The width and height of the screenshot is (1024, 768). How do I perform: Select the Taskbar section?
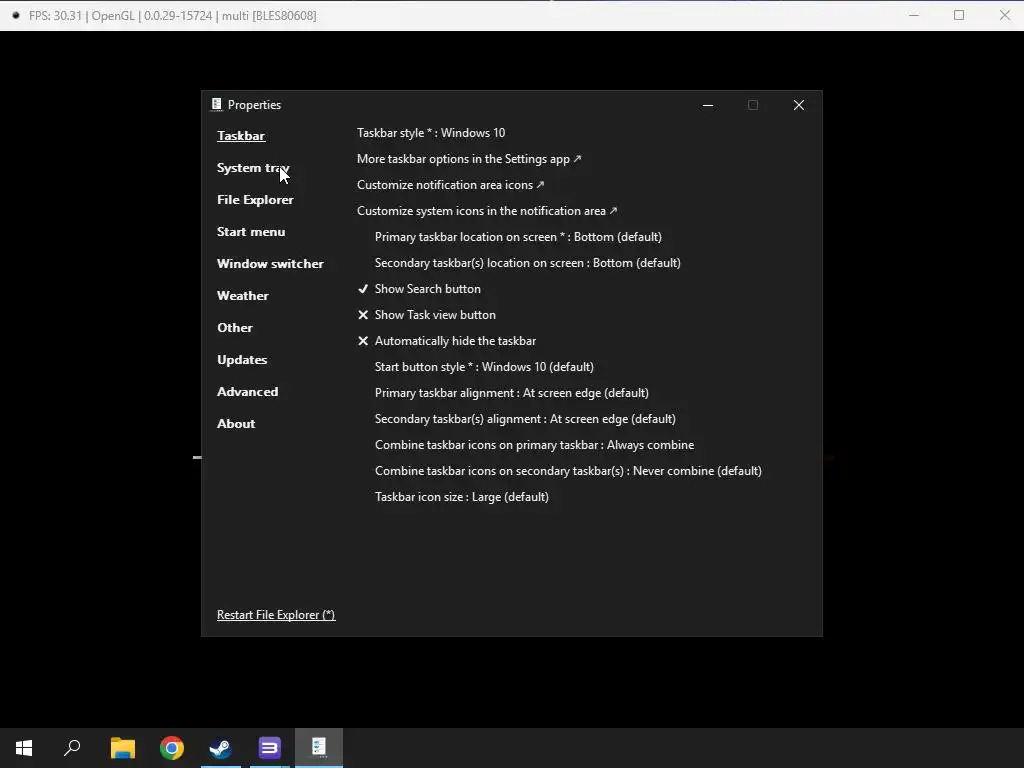[241, 136]
